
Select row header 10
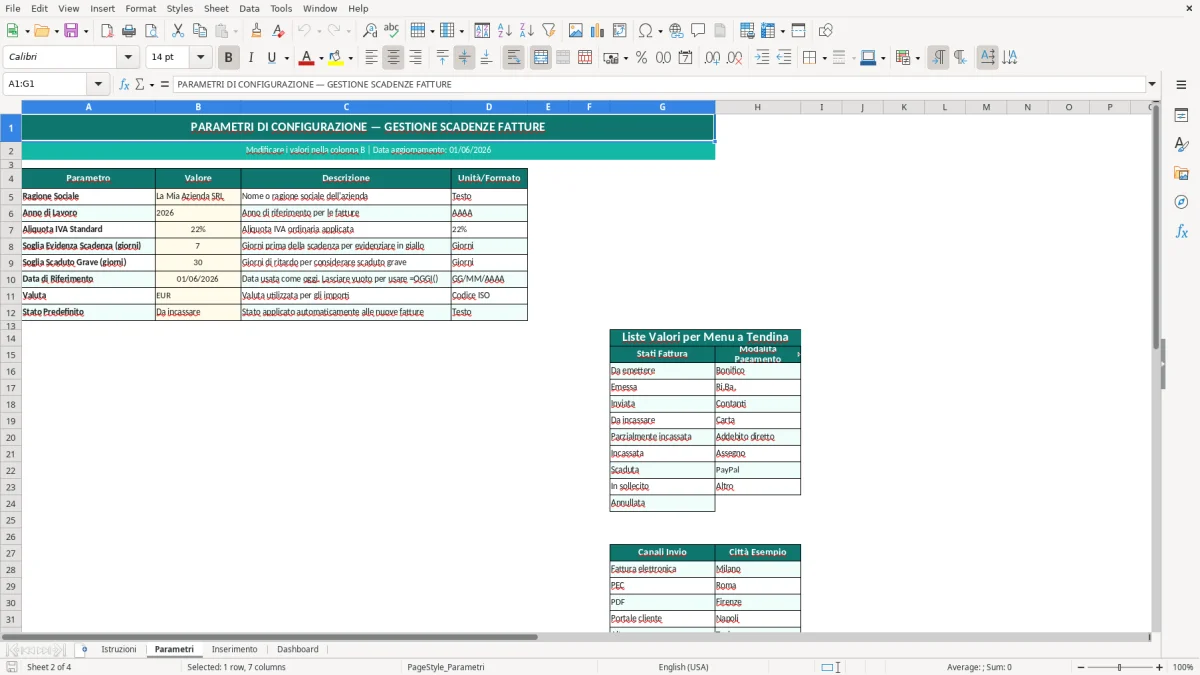pos(11,279)
